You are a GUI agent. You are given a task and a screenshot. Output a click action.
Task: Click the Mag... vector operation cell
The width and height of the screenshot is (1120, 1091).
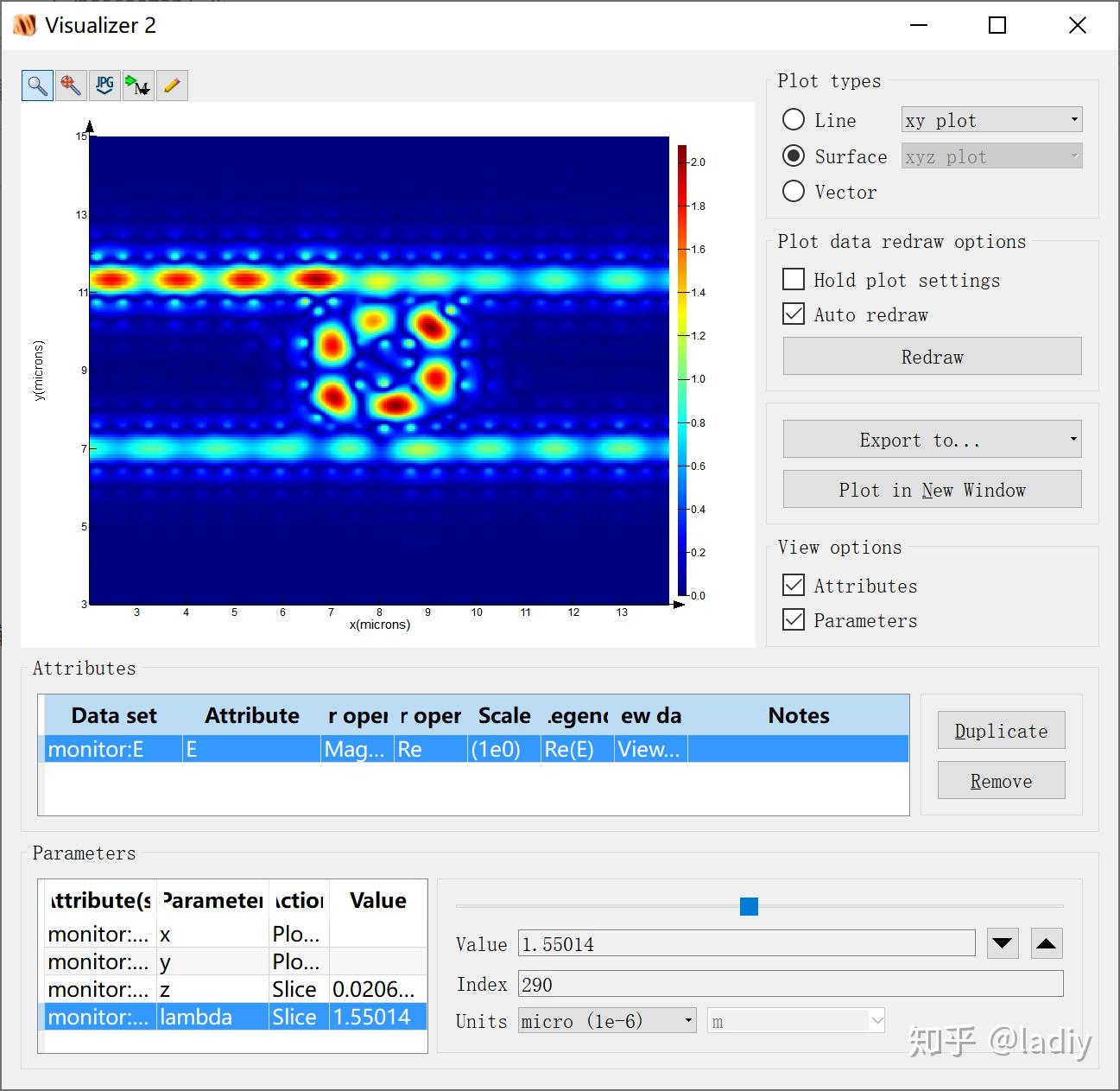pyautogui.click(x=357, y=749)
